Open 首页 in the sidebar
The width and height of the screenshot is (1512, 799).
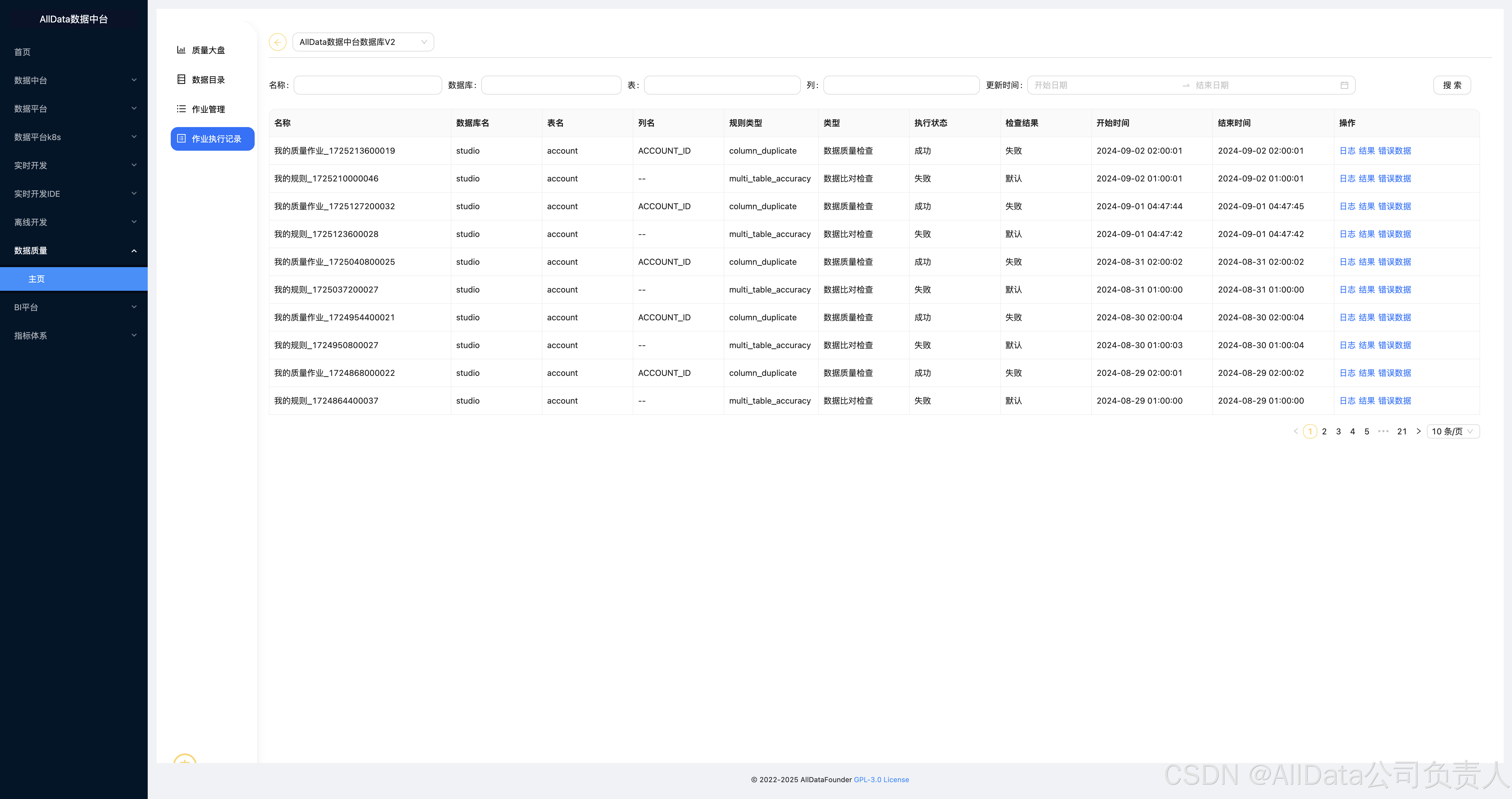click(22, 52)
